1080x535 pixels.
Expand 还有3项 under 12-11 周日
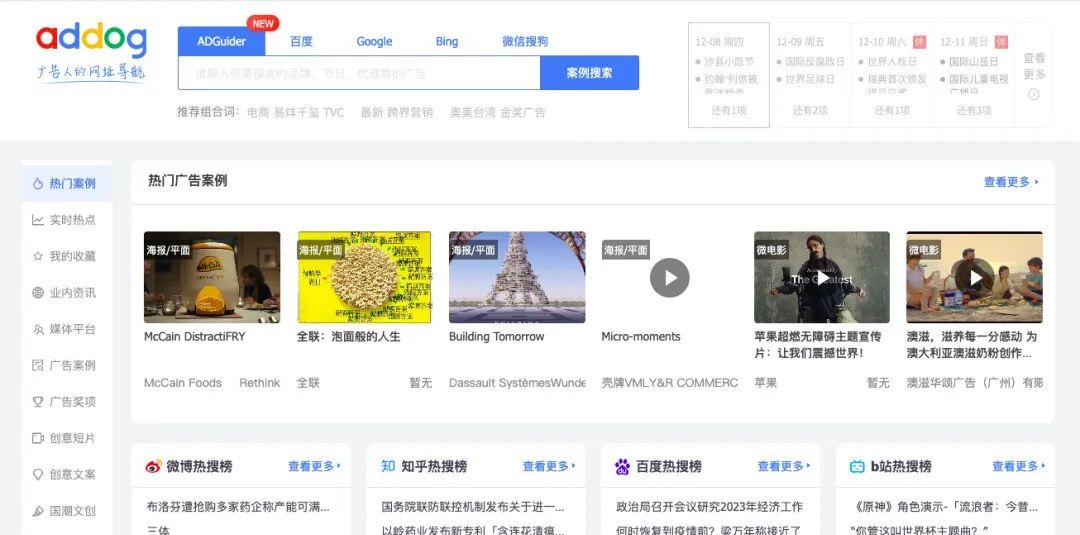click(974, 110)
